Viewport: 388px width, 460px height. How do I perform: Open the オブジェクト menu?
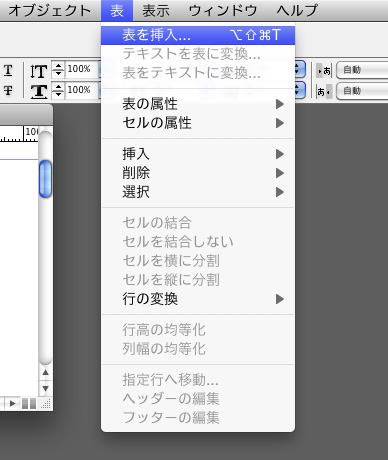click(x=49, y=11)
